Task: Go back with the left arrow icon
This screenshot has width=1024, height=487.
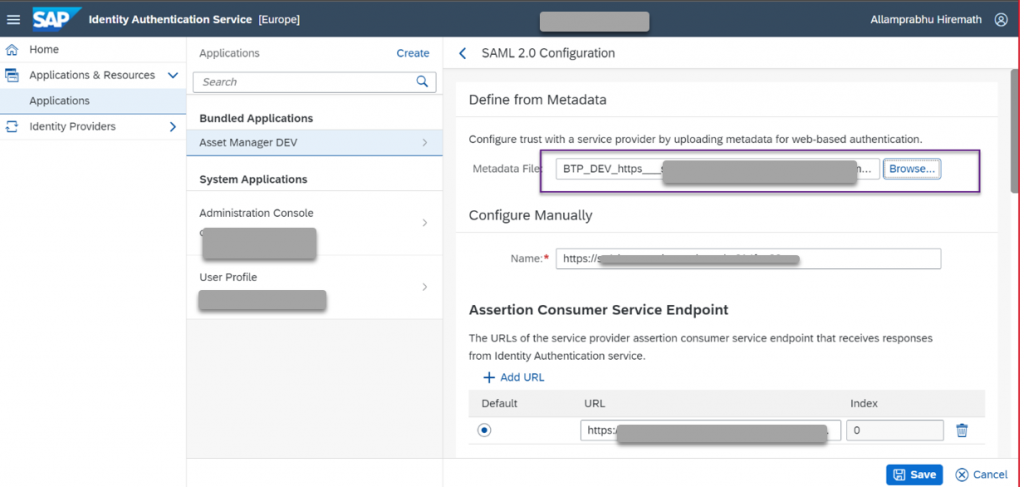Action: [x=462, y=54]
